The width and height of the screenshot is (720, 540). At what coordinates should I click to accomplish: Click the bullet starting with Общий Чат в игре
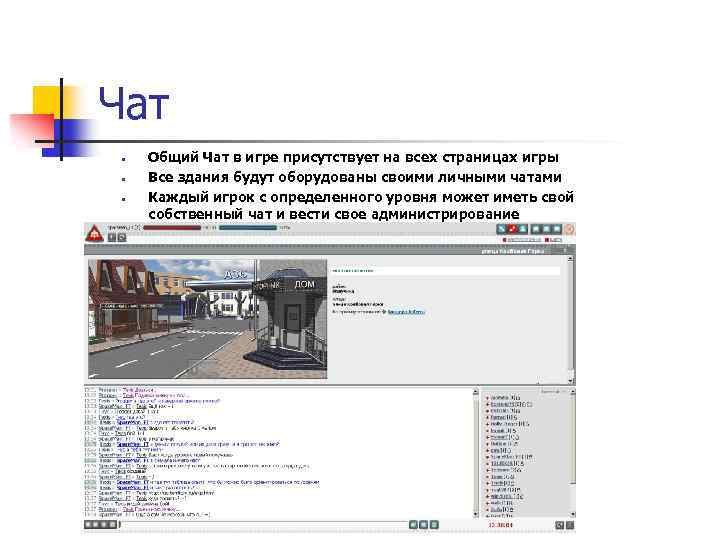pos(353,158)
